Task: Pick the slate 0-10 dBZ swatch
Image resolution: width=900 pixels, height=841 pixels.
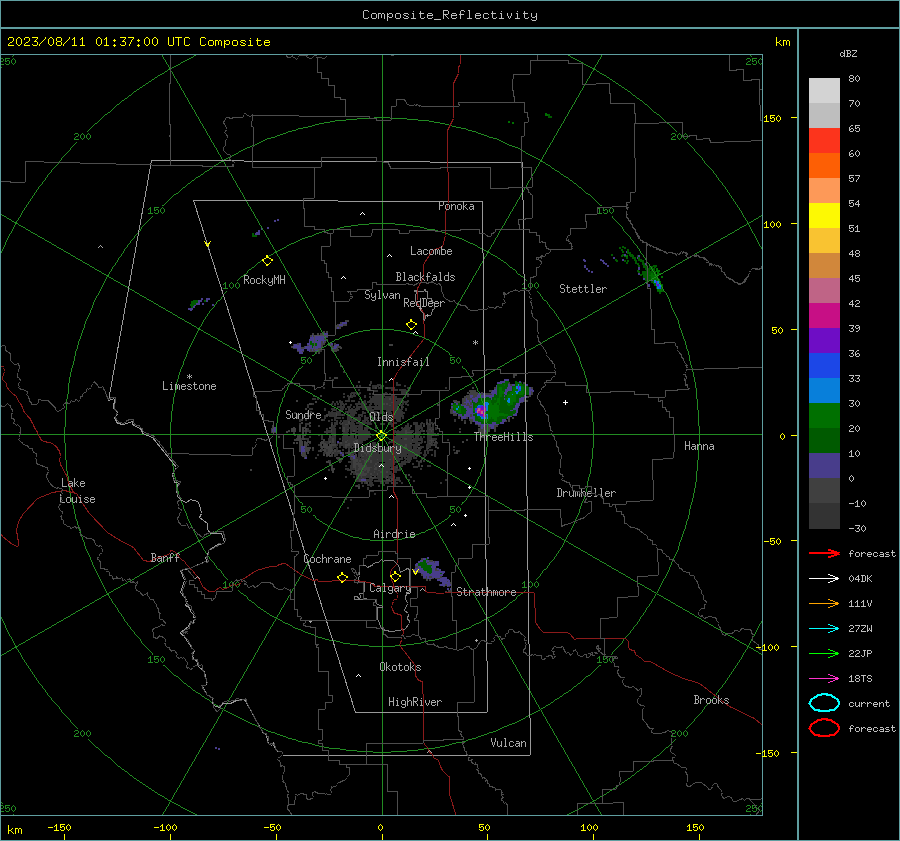Action: point(824,466)
